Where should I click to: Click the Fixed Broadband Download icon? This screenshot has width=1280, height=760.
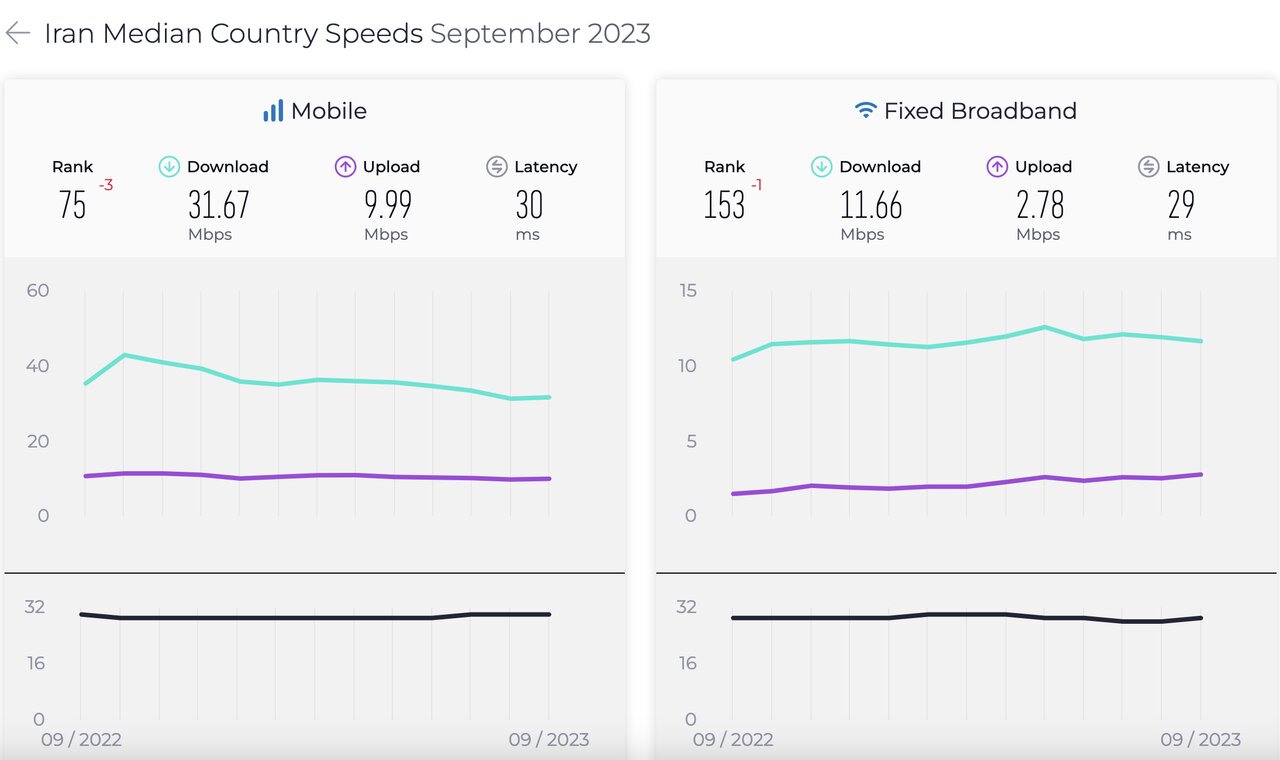821,167
